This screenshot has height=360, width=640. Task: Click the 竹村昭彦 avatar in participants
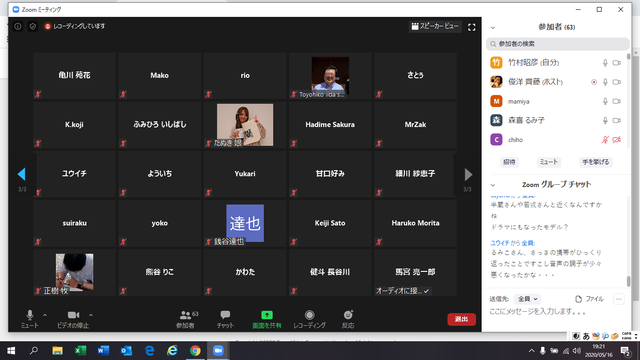point(496,63)
